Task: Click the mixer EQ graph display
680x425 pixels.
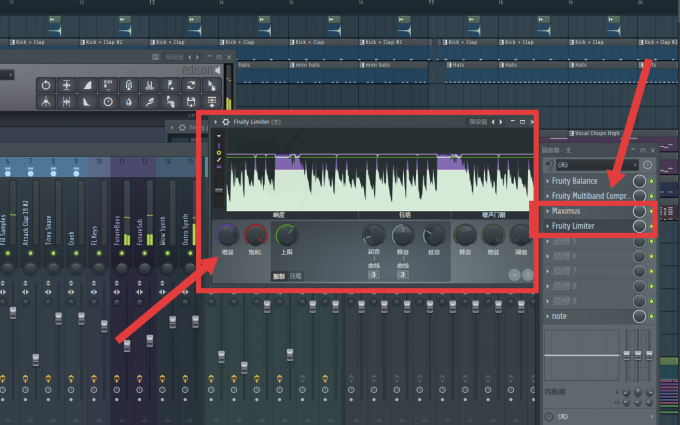Action: click(x=582, y=355)
